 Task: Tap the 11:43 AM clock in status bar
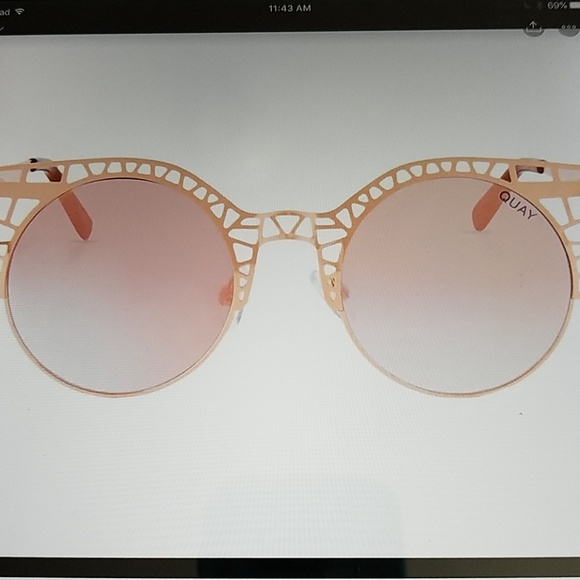[x=290, y=9]
